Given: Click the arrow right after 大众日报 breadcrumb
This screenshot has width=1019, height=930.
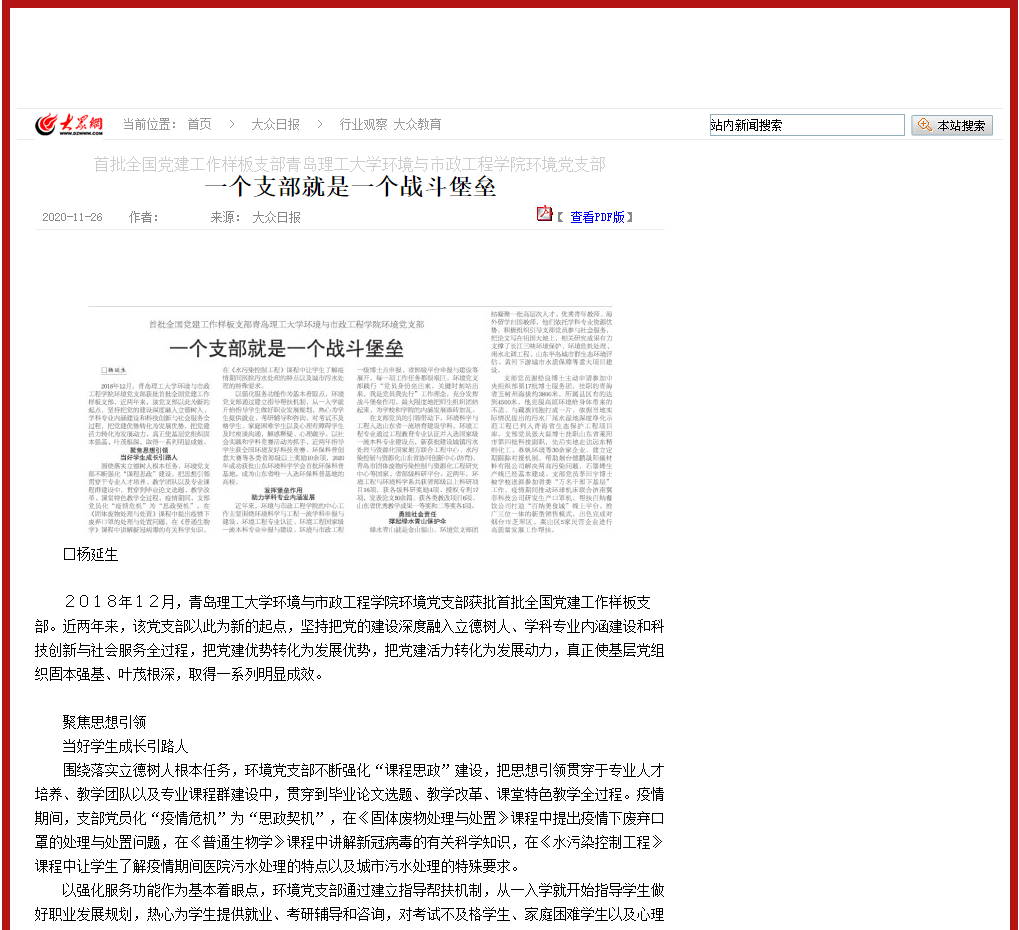Looking at the screenshot, I should click(320, 124).
